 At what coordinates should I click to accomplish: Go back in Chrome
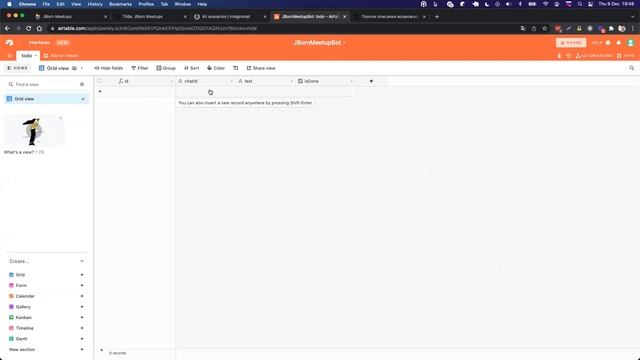pyautogui.click(x=7, y=29)
